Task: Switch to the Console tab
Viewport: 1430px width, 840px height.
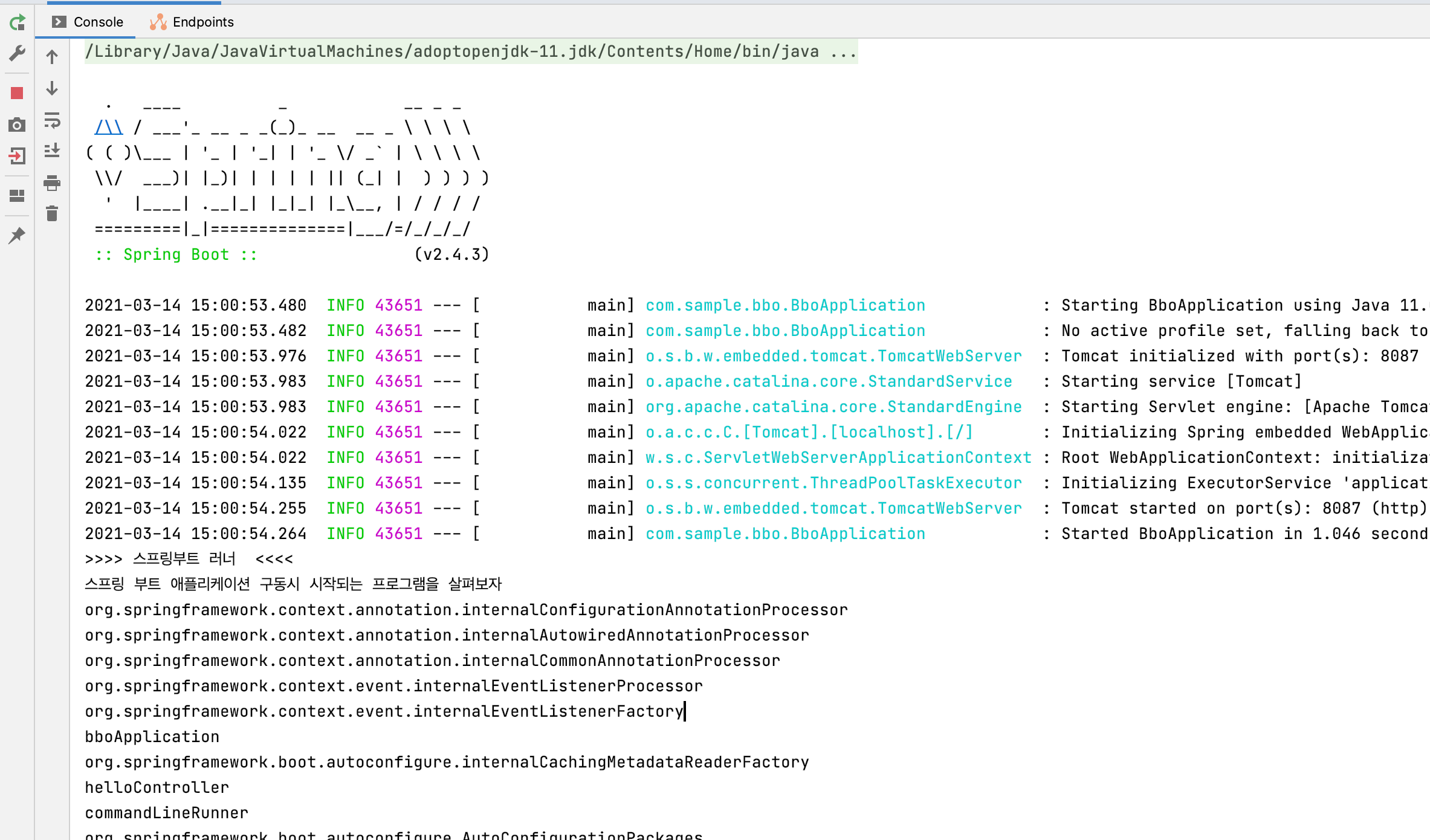Action: pos(88,22)
